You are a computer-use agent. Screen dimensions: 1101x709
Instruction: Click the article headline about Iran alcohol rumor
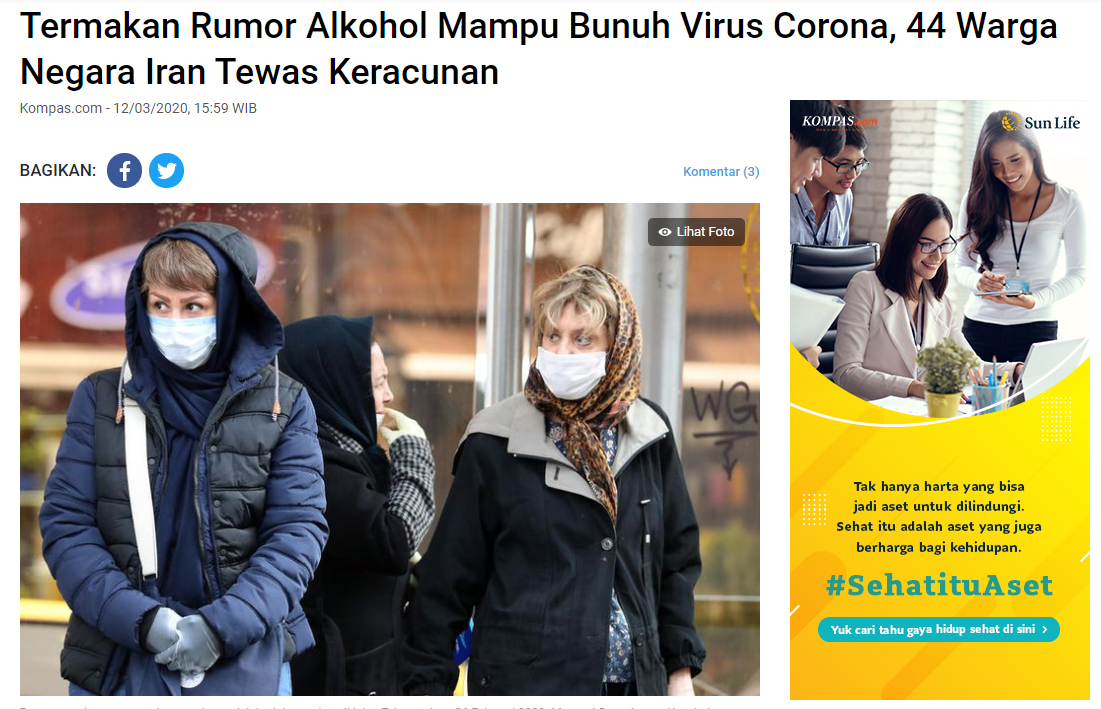coord(539,48)
